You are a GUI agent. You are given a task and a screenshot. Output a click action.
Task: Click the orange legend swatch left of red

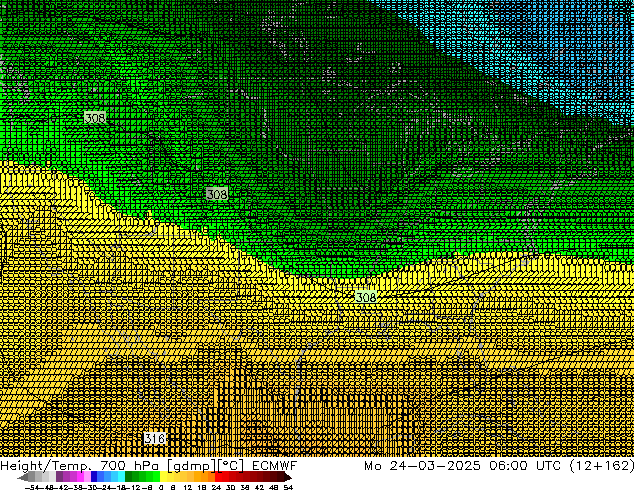point(211,477)
